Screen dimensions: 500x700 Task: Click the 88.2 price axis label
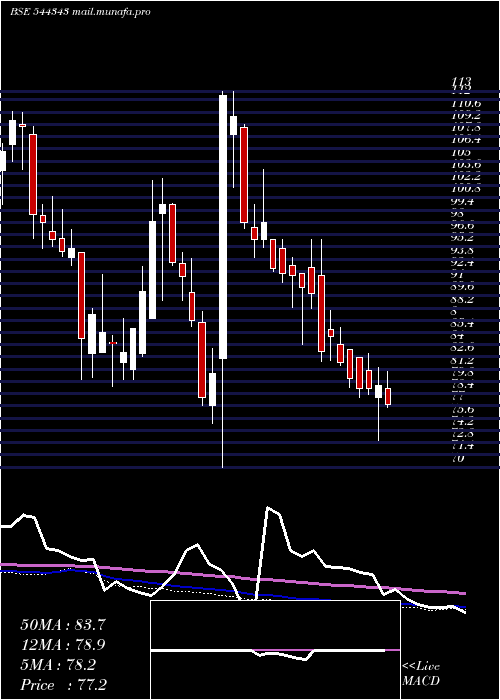464,300
